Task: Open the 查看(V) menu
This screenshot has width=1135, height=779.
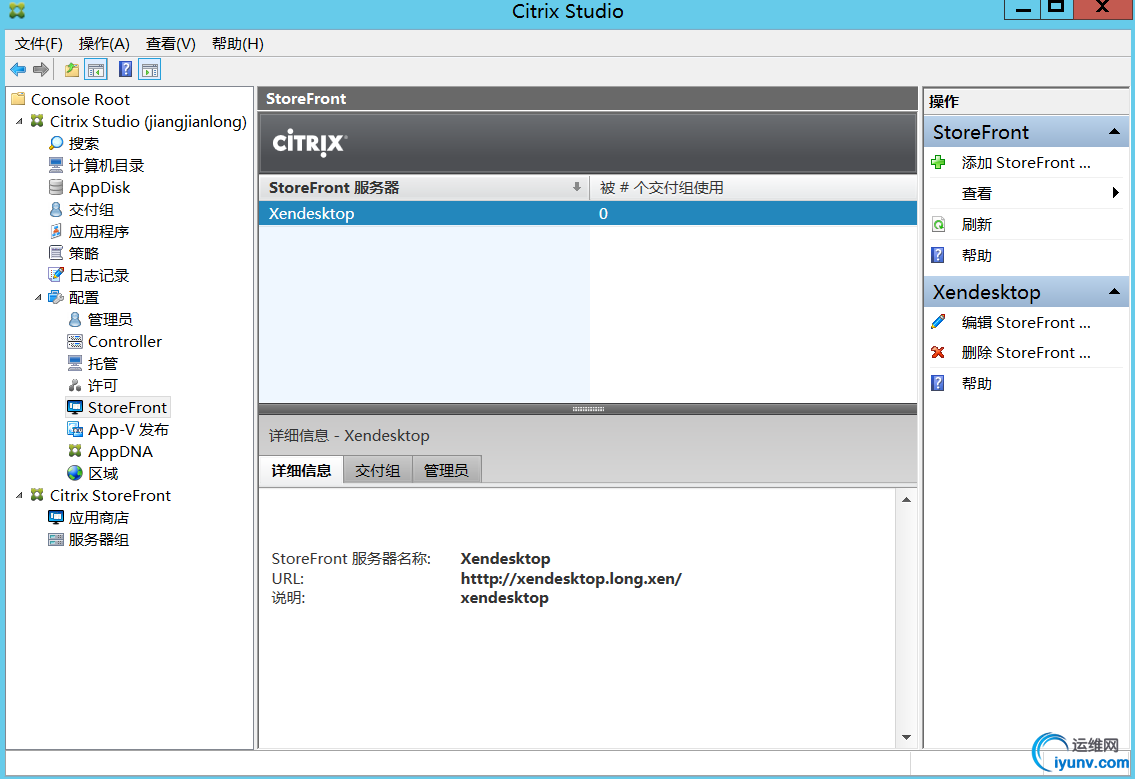Action: (x=171, y=43)
